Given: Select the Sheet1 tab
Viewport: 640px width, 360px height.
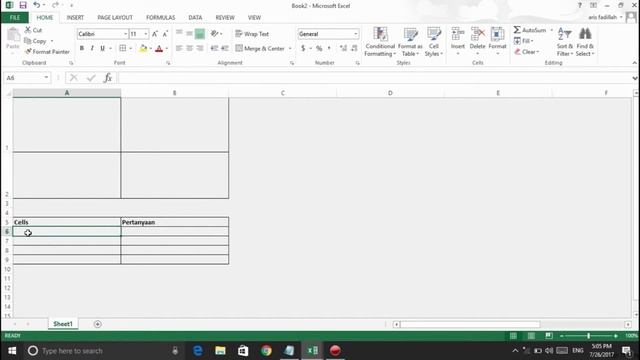Looking at the screenshot, I should [x=63, y=324].
